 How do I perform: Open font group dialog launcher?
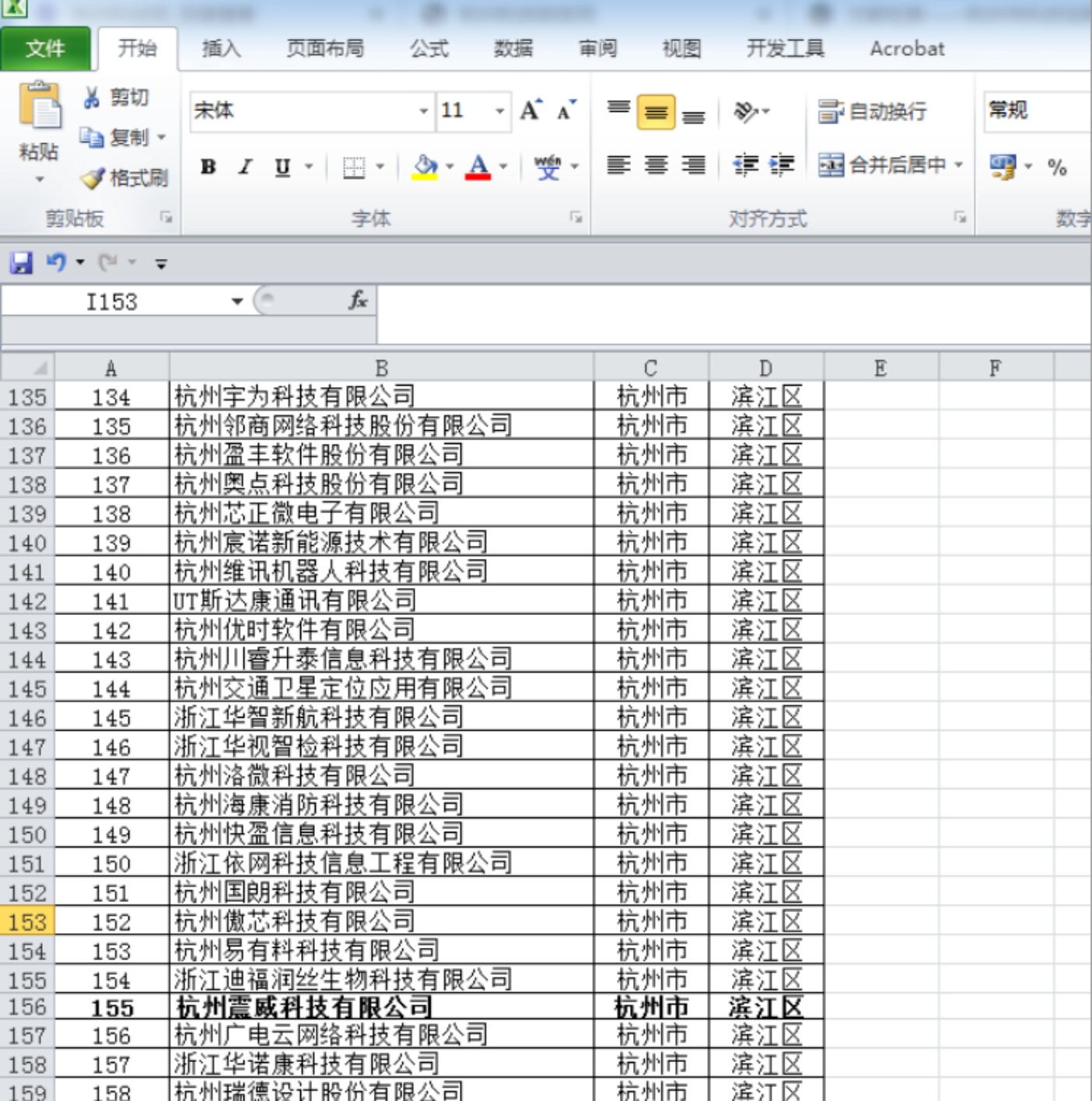tap(576, 218)
